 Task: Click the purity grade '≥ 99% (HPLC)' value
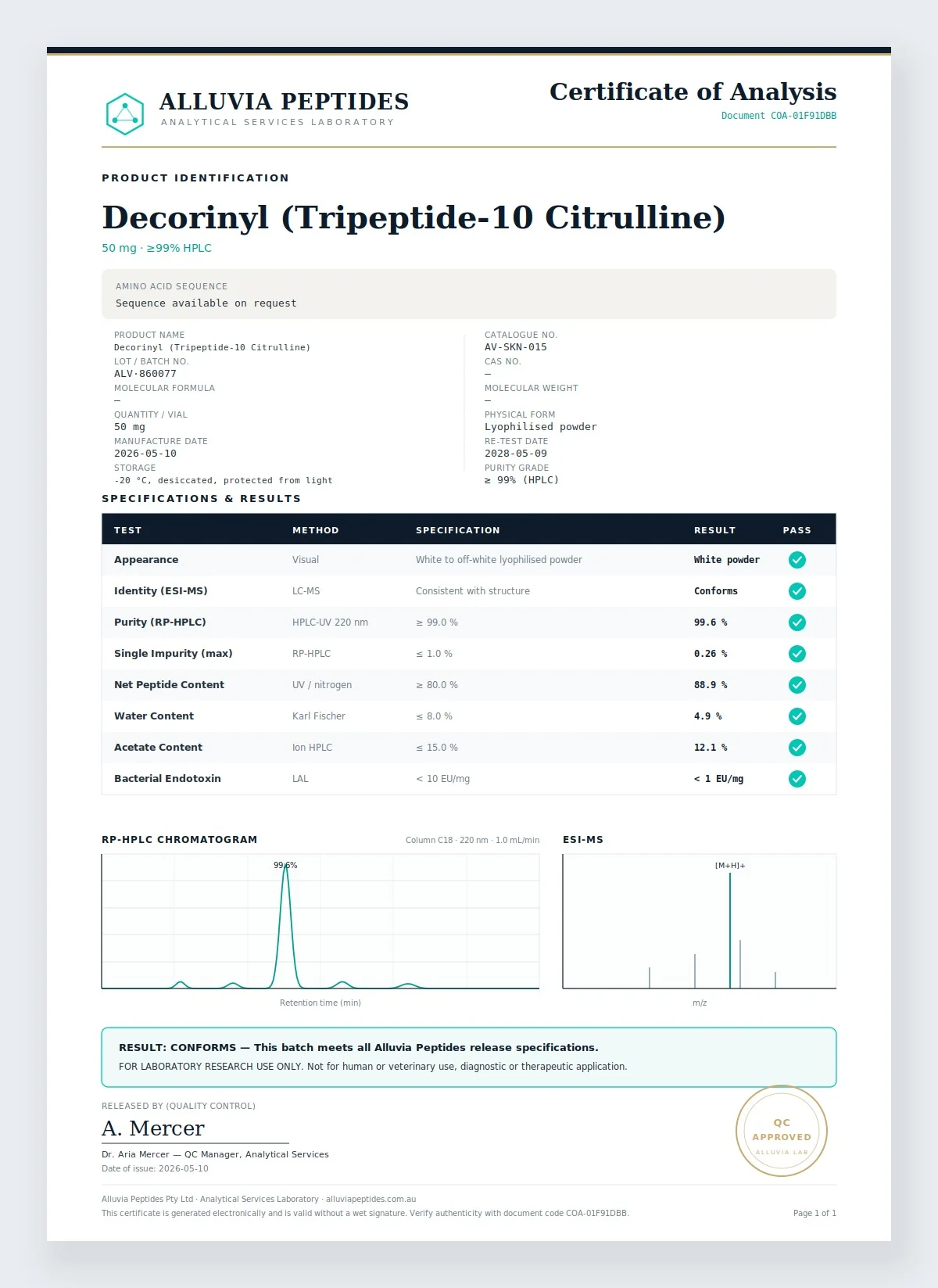click(522, 480)
